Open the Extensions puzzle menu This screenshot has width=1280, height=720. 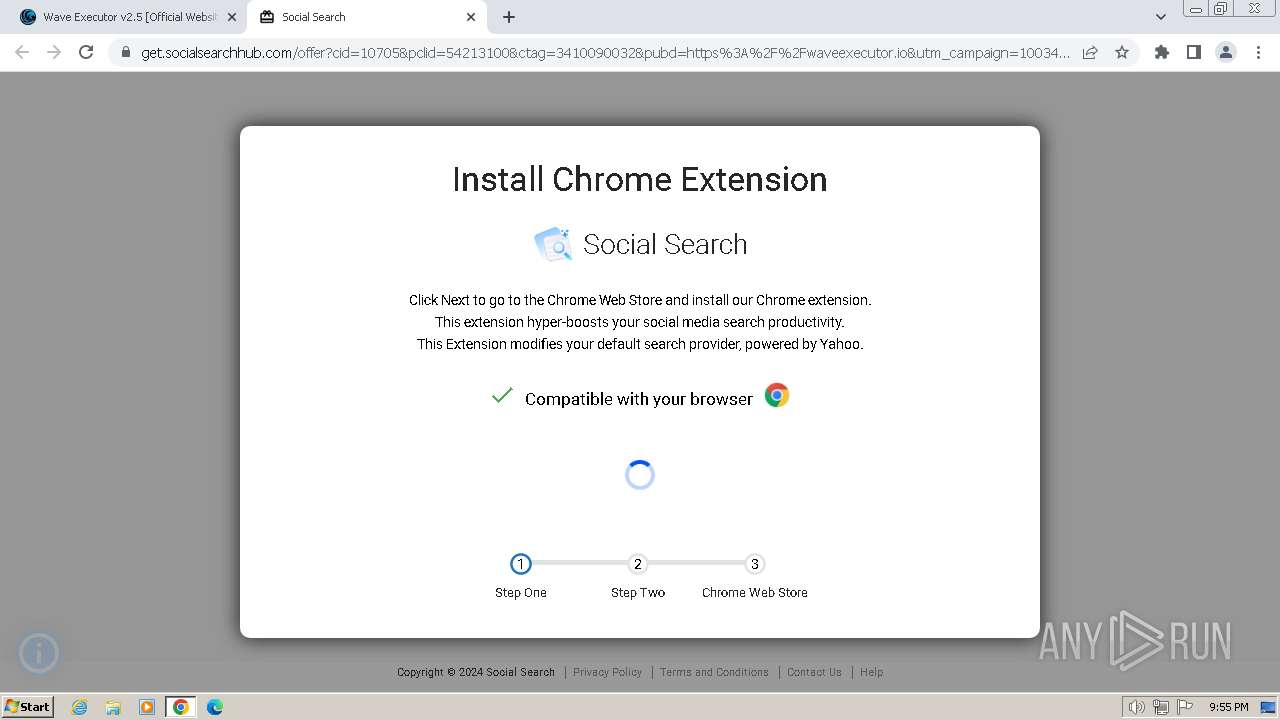(1161, 52)
